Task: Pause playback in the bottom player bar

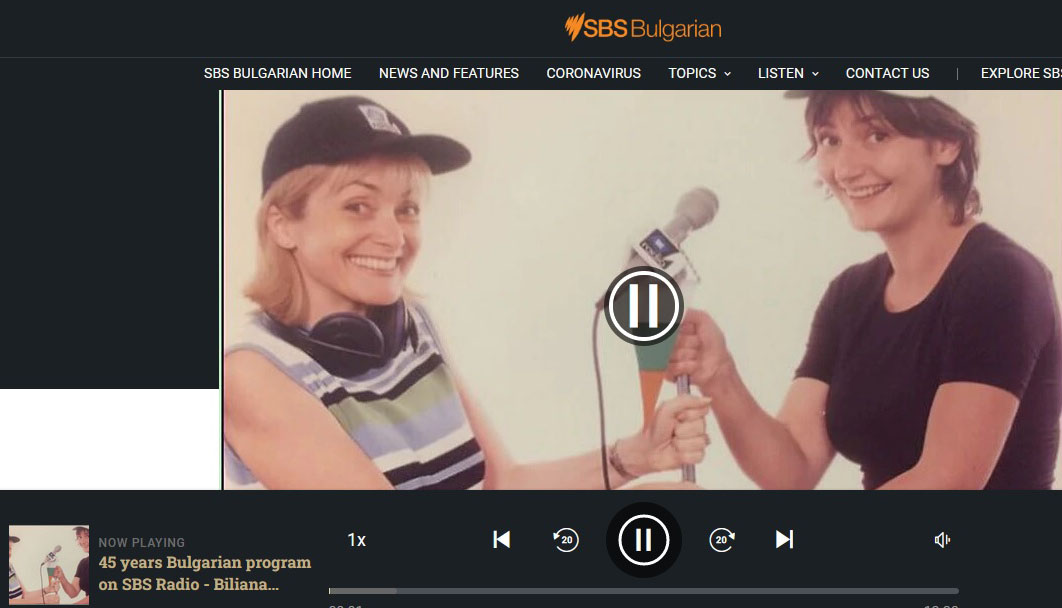Action: click(643, 540)
